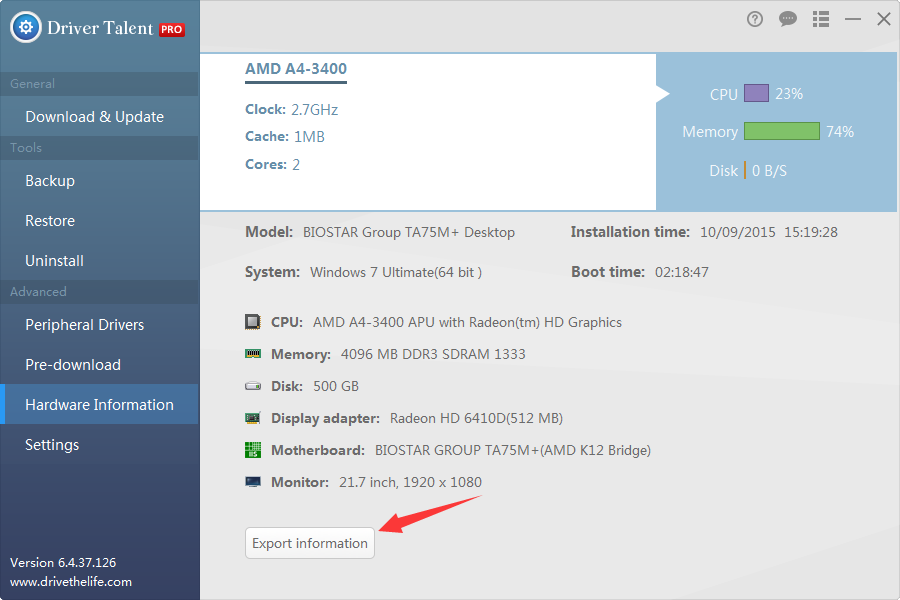Visit www.drivethelife.com link
The width and height of the screenshot is (900, 600).
(71, 582)
